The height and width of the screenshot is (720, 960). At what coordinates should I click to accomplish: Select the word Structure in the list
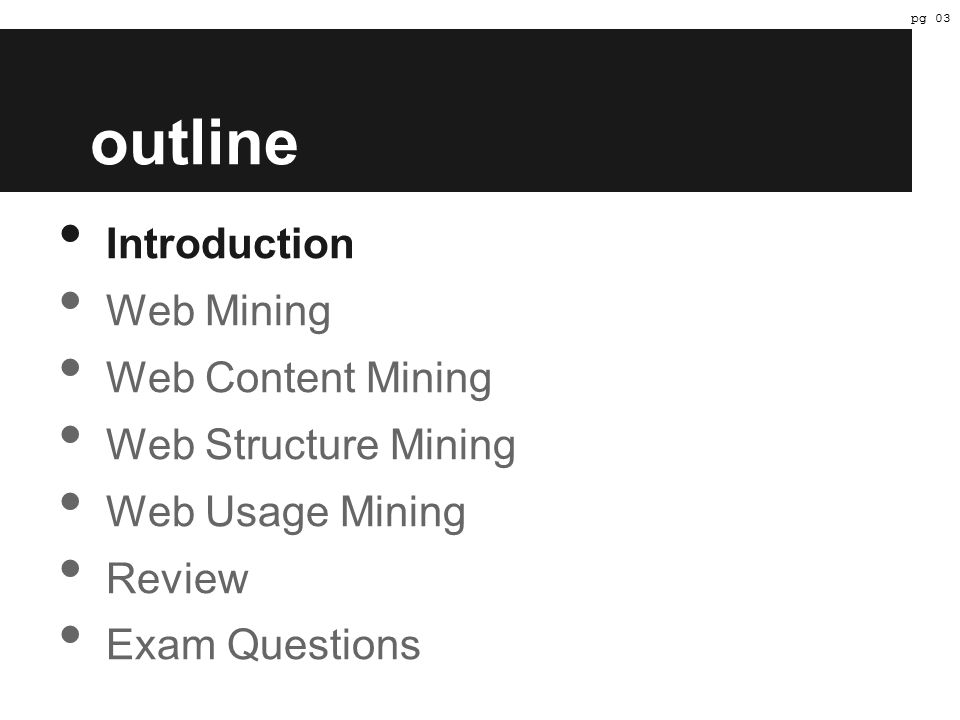click(292, 444)
